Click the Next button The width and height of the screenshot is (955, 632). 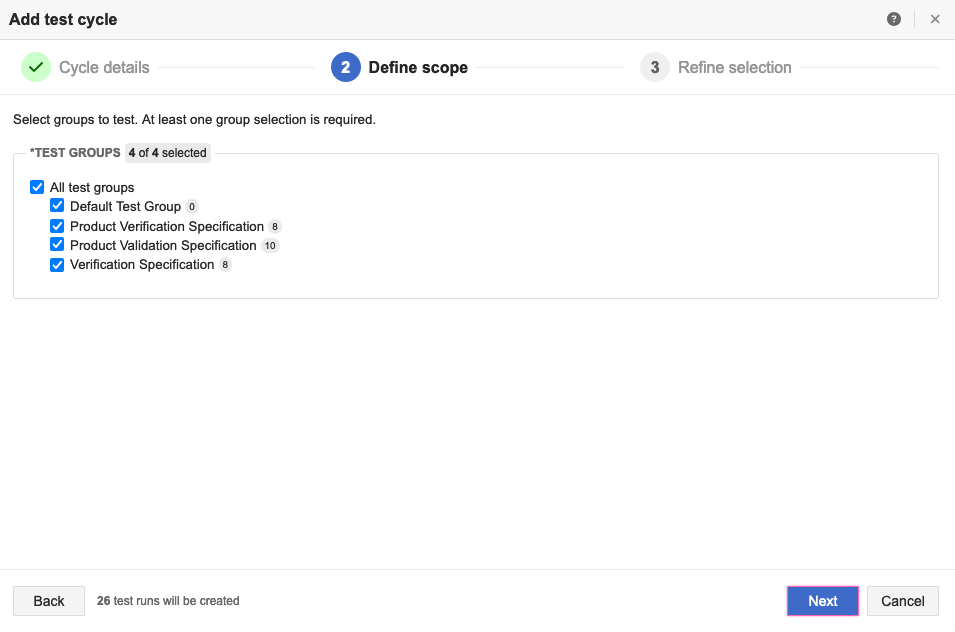822,601
